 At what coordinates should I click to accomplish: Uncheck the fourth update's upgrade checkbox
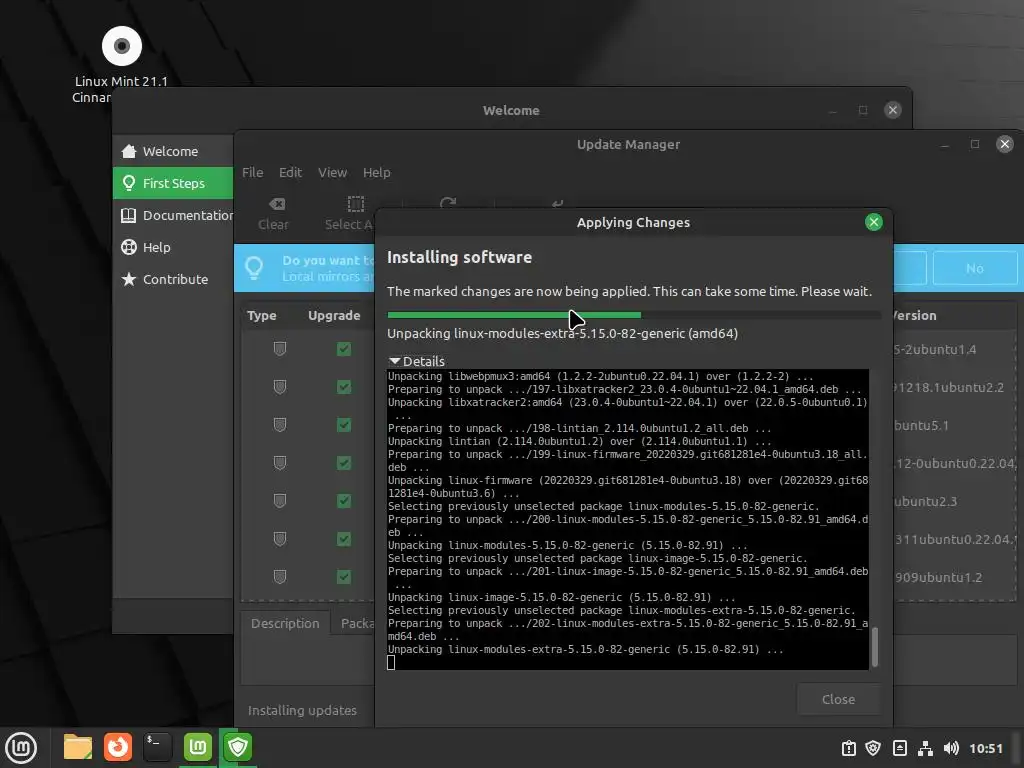click(x=344, y=463)
